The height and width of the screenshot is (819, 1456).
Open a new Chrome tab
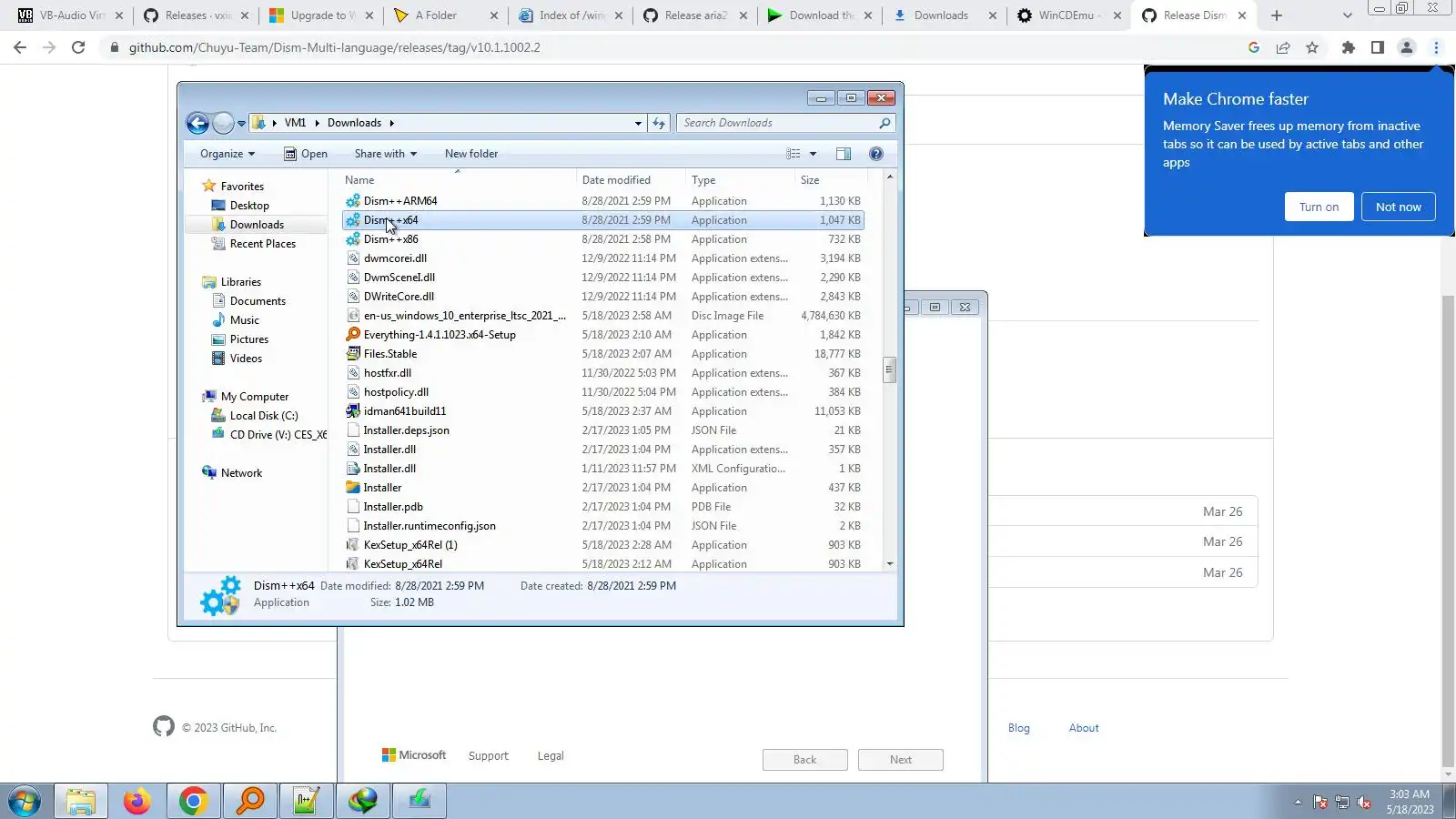1277,15
